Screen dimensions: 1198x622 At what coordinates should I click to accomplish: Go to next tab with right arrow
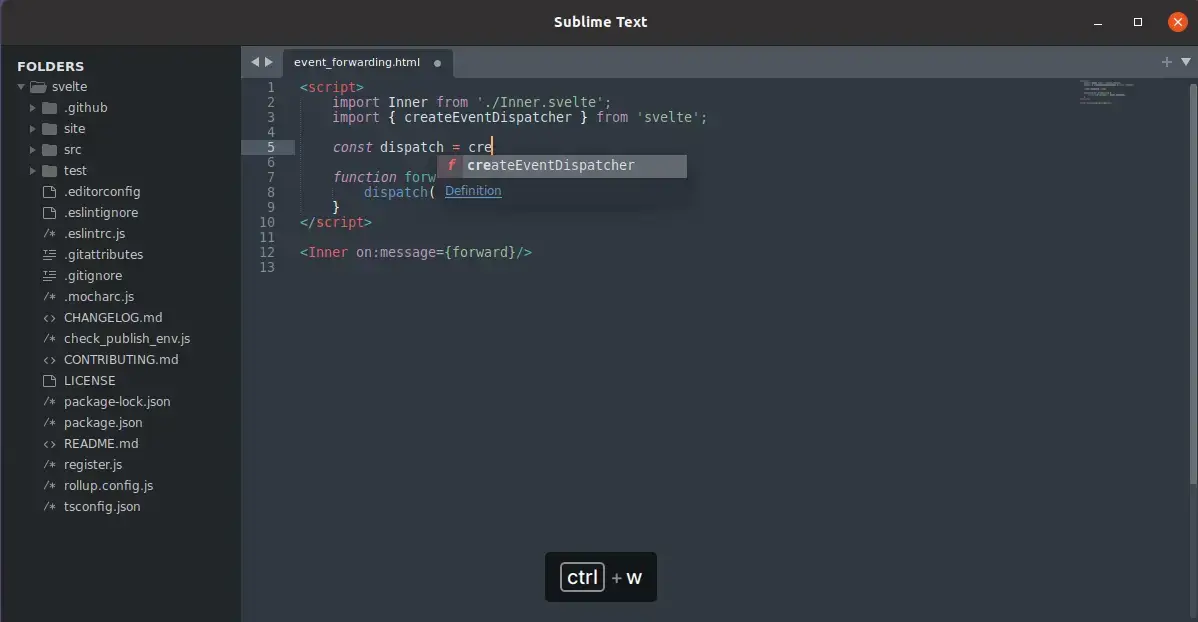[x=269, y=62]
